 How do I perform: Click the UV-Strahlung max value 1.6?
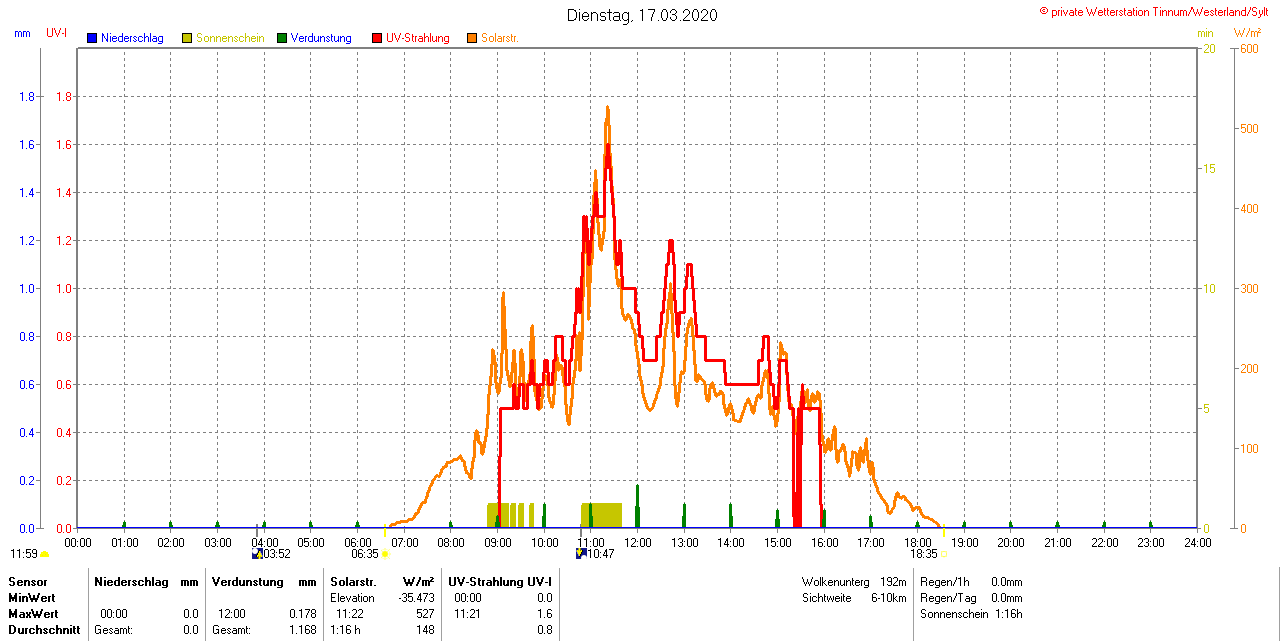click(x=544, y=613)
